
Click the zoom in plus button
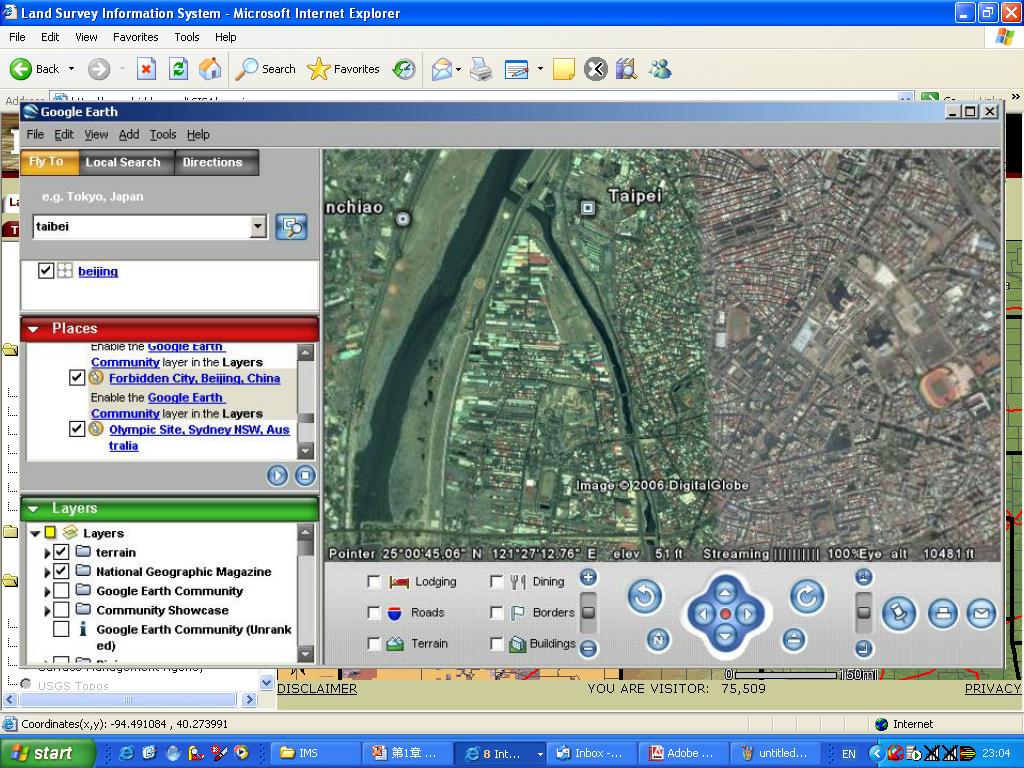[x=588, y=577]
